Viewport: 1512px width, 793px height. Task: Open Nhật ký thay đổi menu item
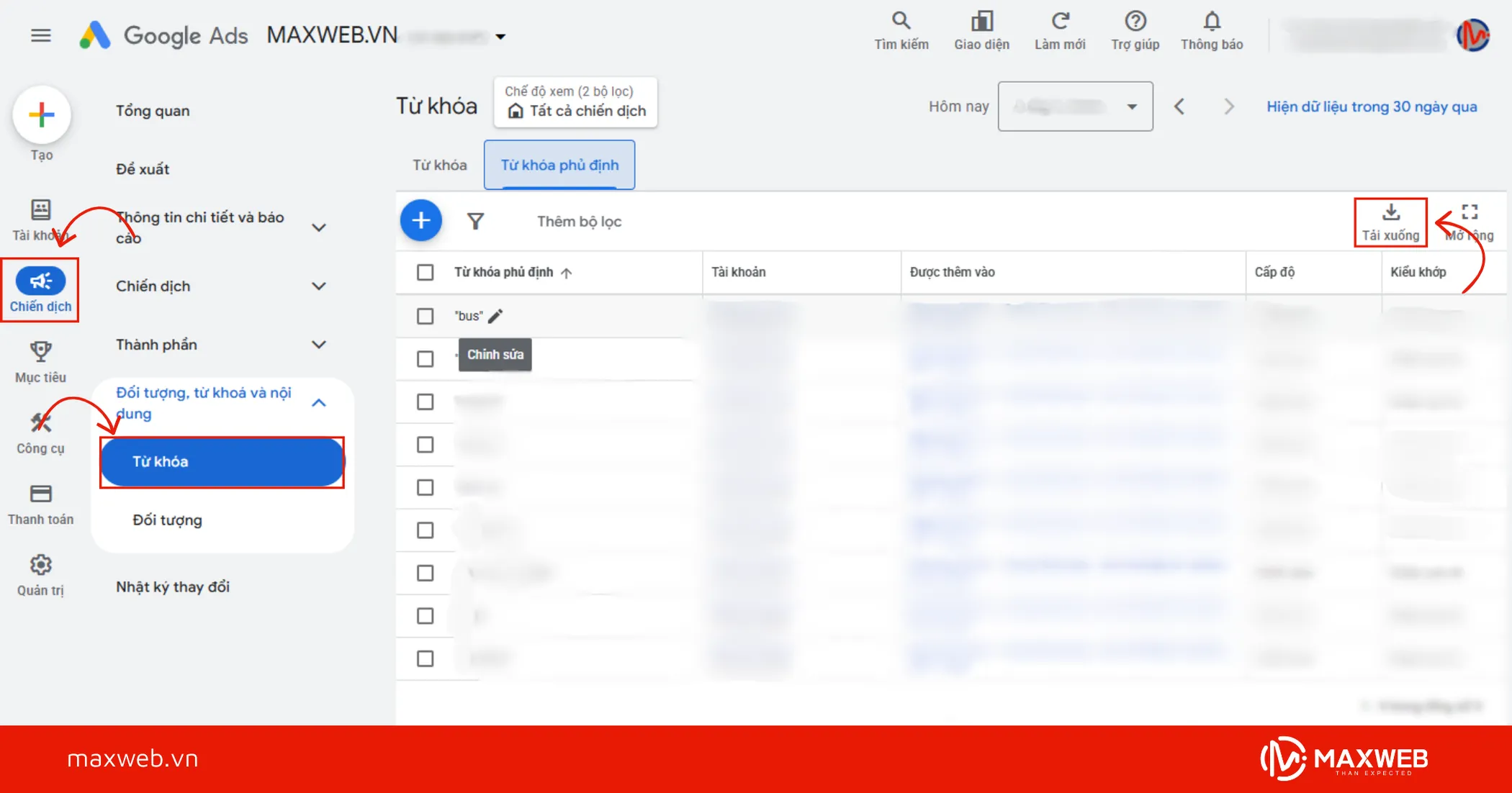click(173, 586)
